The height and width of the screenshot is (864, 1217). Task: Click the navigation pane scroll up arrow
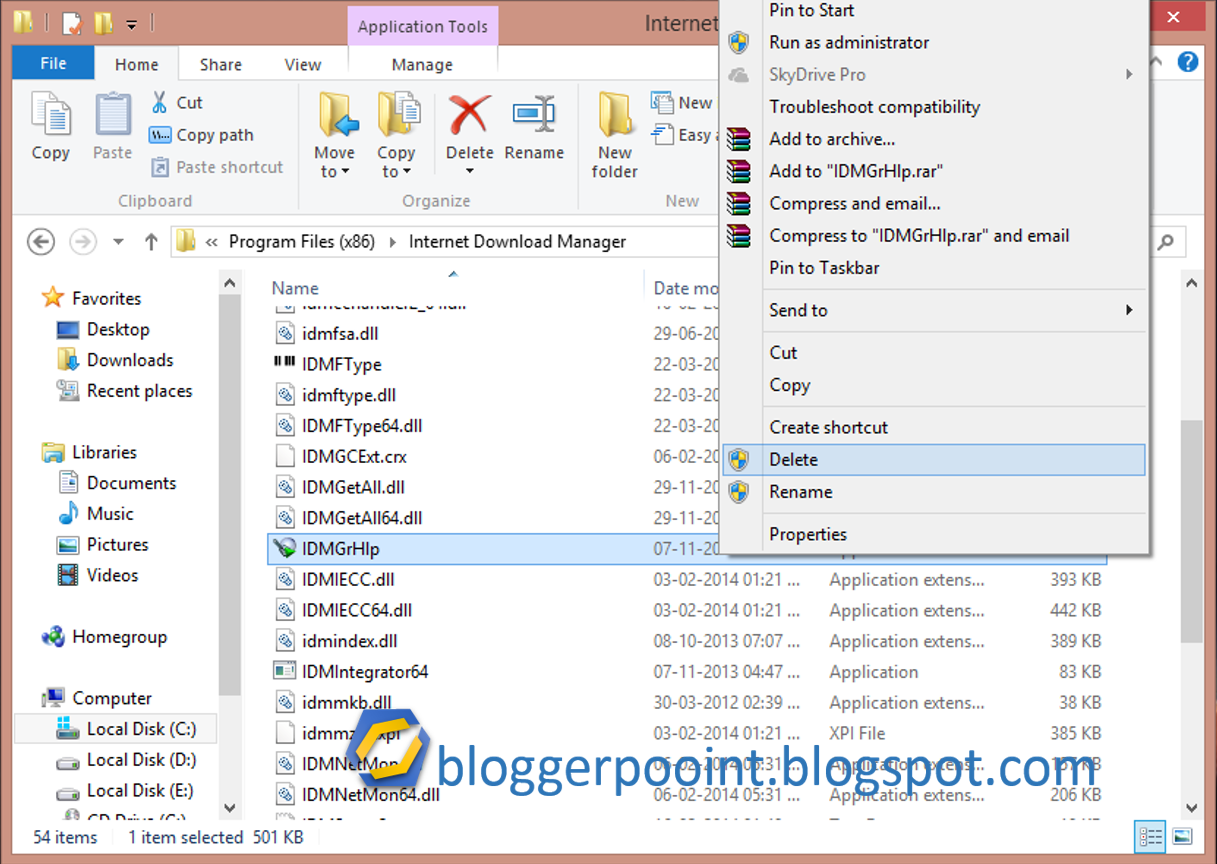click(230, 284)
